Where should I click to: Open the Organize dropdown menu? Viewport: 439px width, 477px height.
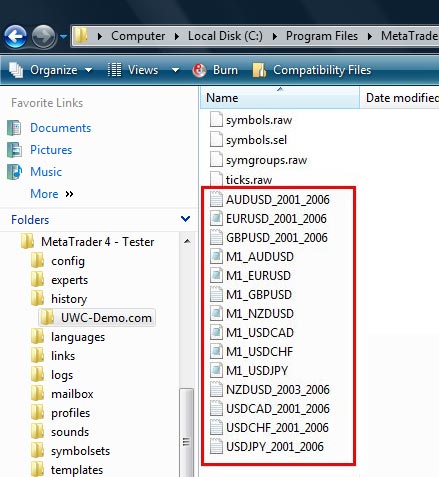[51, 70]
